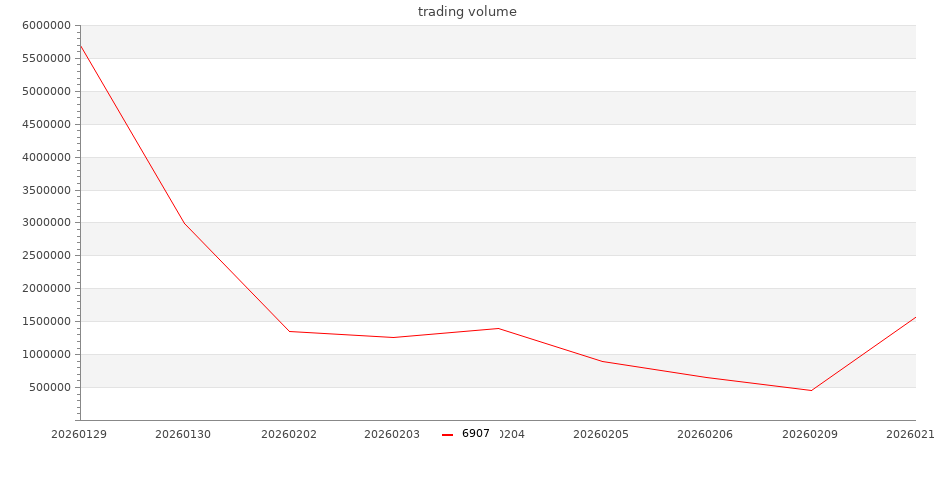Click the line's data point at 20260203
Viewport: 935px width, 500px height.
(x=393, y=337)
